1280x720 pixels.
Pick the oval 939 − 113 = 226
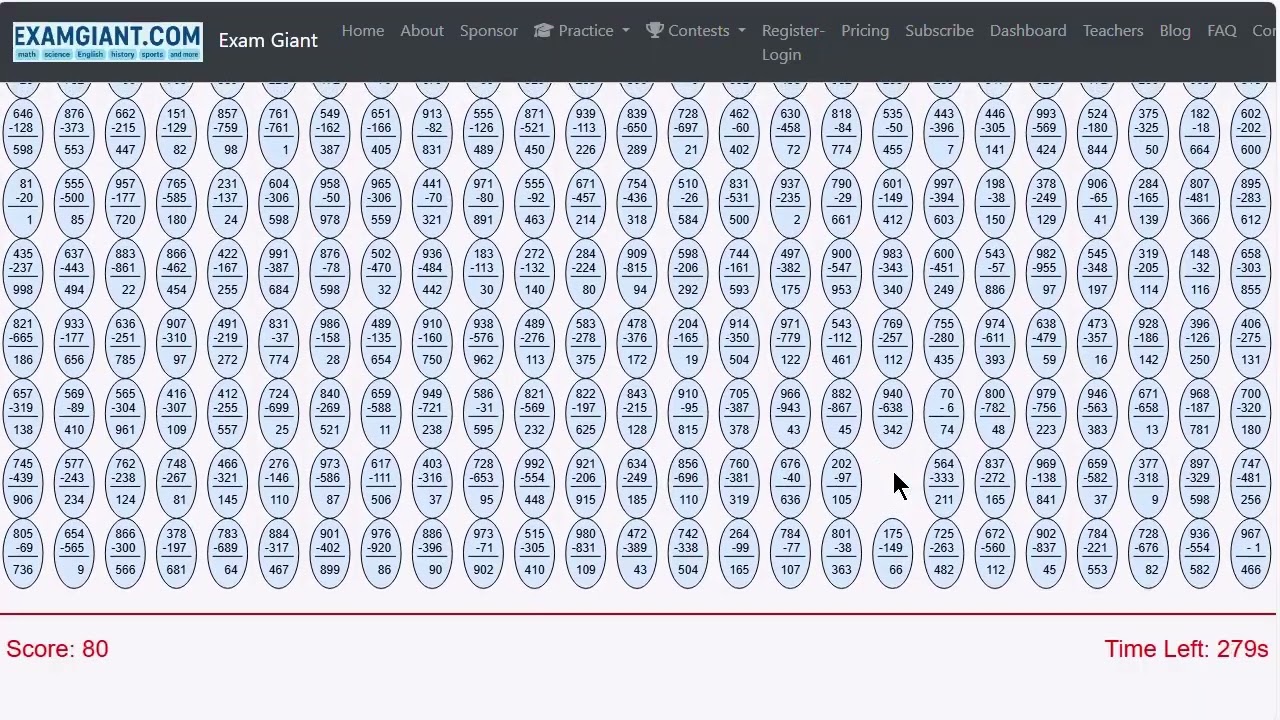point(586,132)
